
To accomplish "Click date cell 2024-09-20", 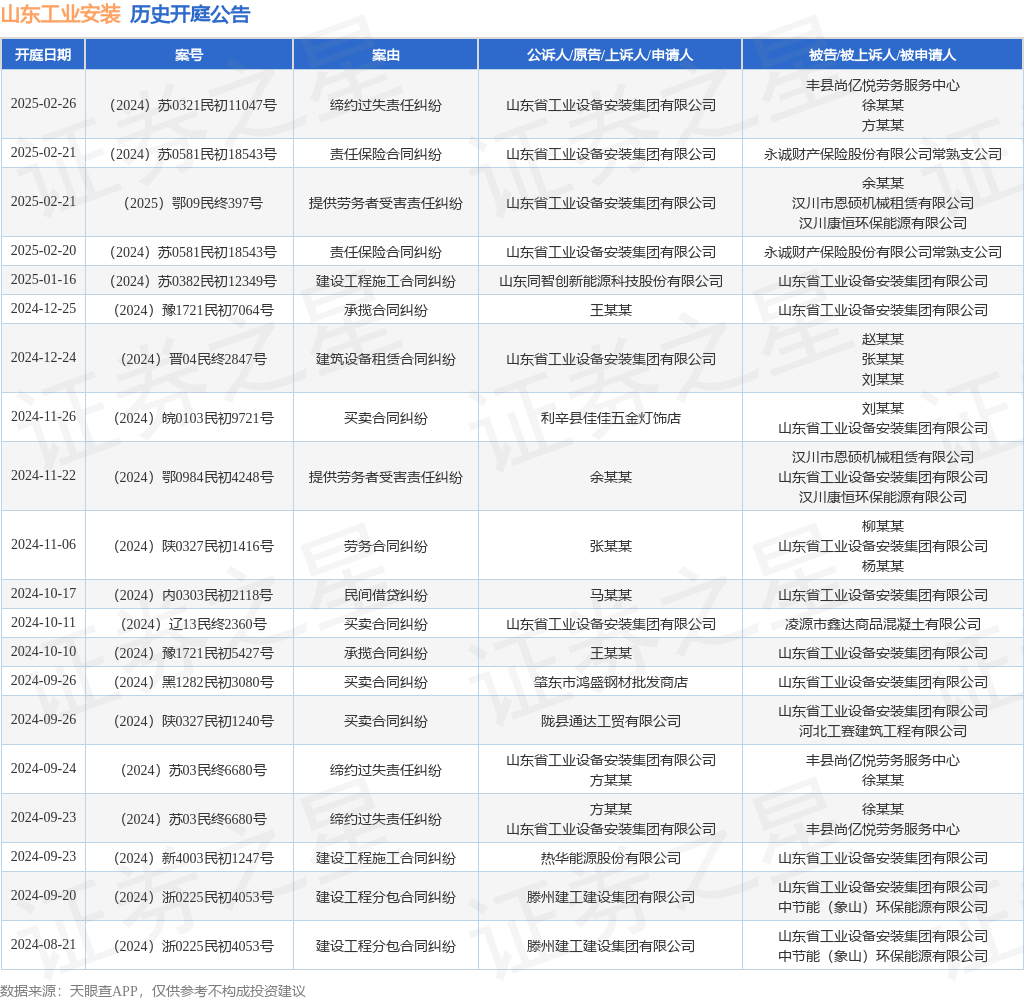I will pos(43,895).
